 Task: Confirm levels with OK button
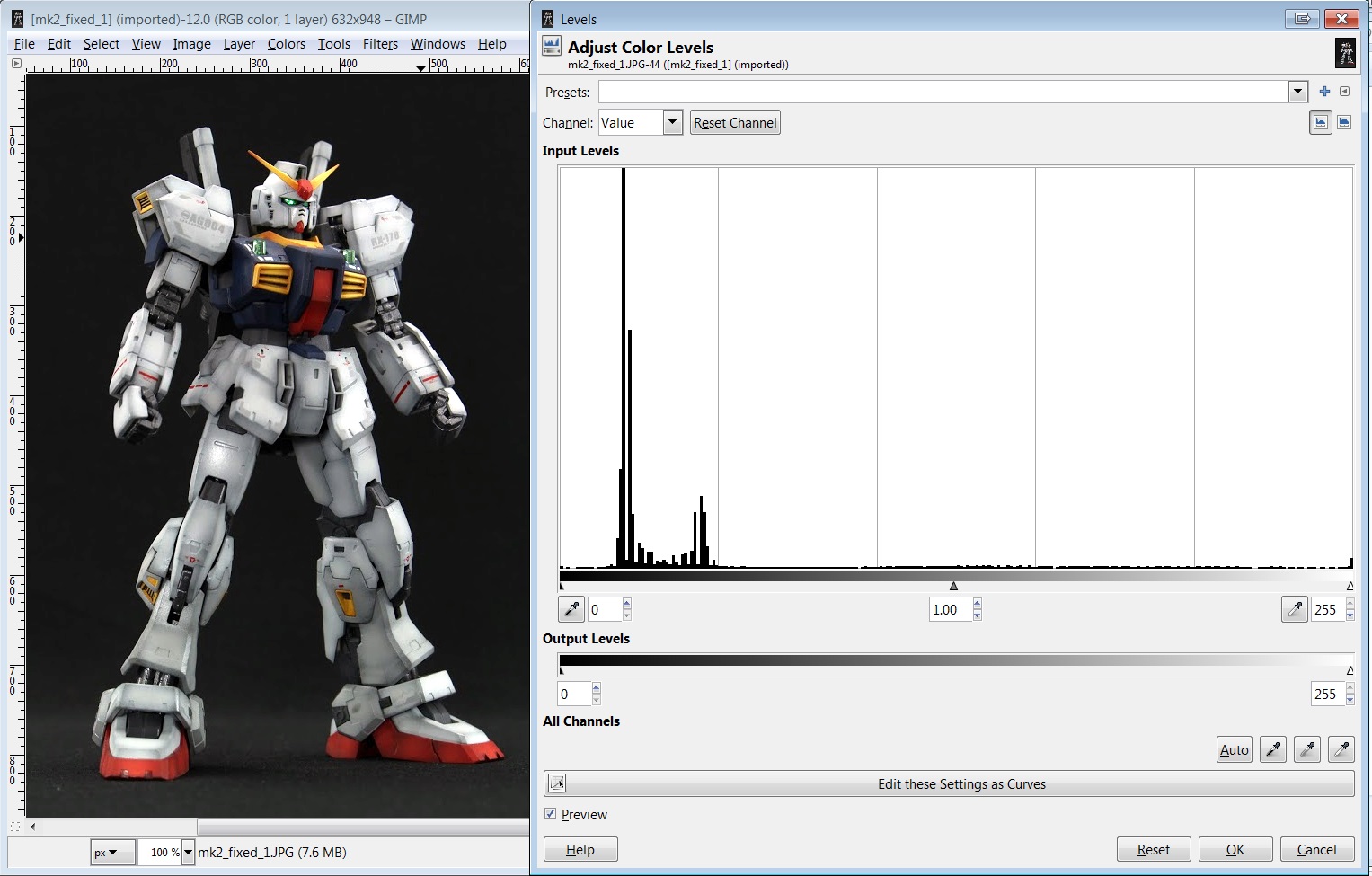[x=1235, y=849]
